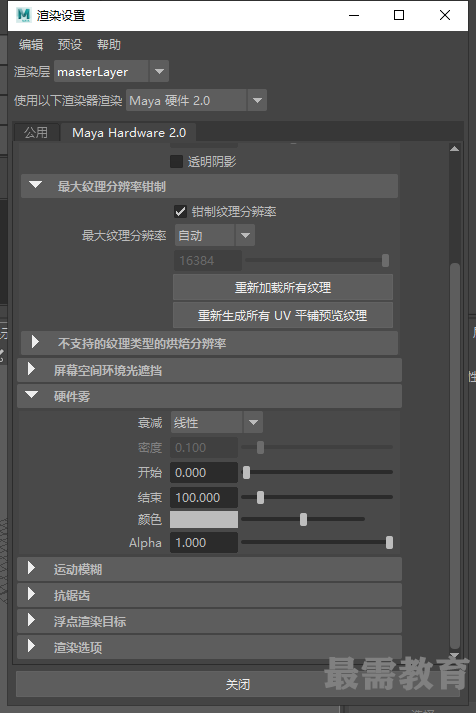Click 重新生成所有 UV 平铺预览纹理 button
This screenshot has height=713, width=476.
[x=283, y=316]
